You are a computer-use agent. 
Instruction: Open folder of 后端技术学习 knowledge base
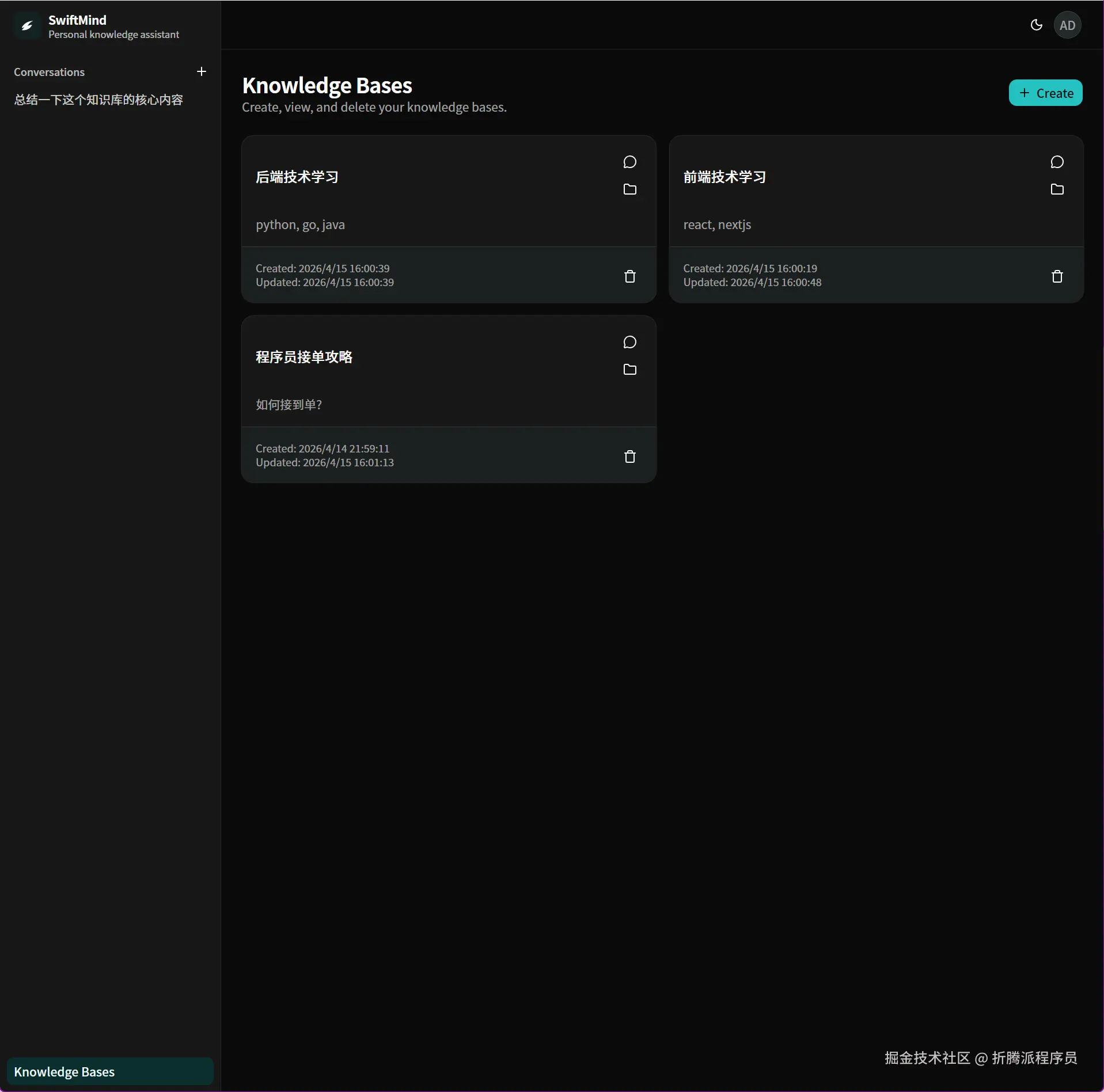[x=630, y=189]
